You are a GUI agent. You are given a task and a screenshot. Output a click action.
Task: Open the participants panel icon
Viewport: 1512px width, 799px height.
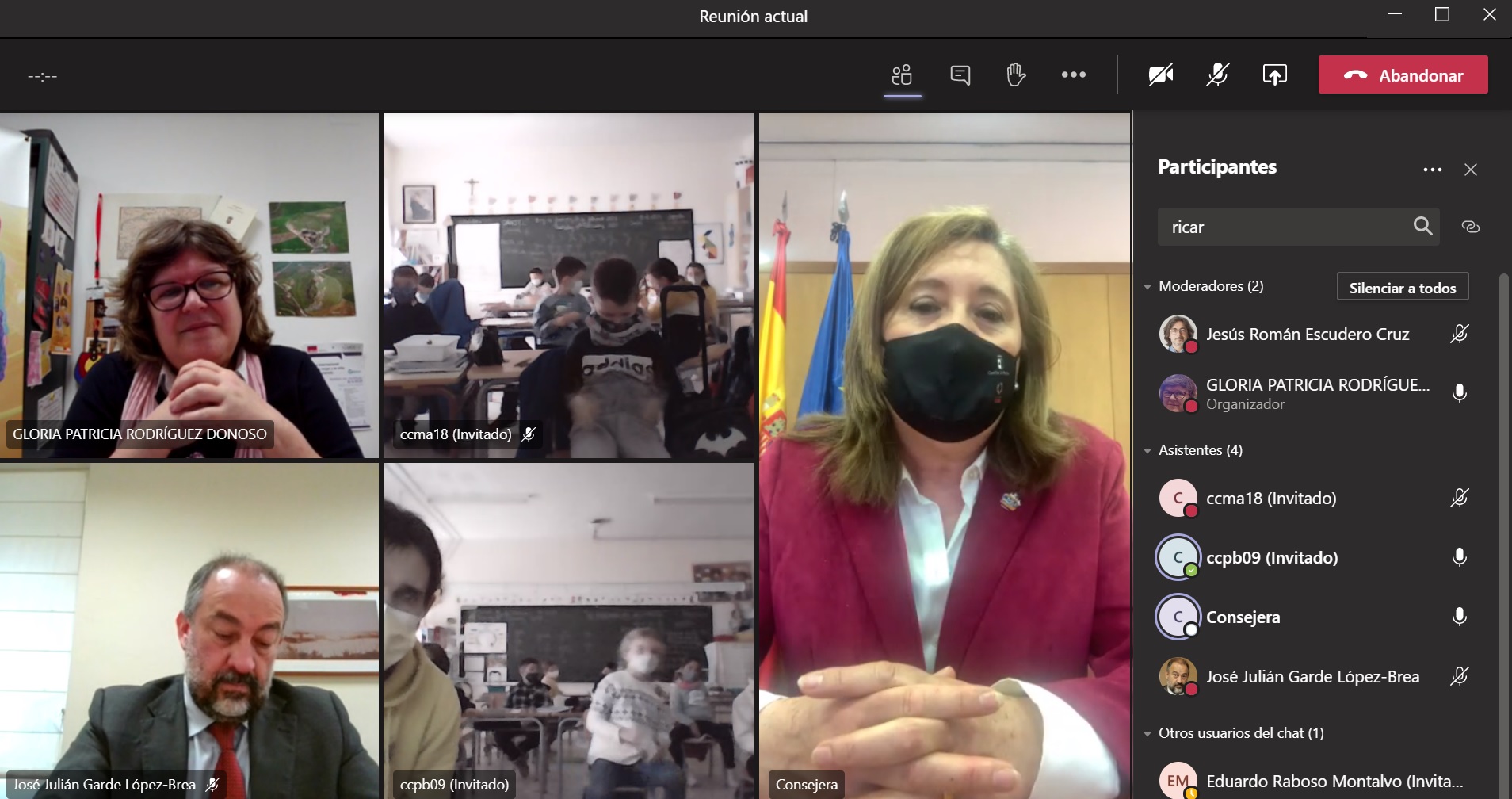point(902,75)
